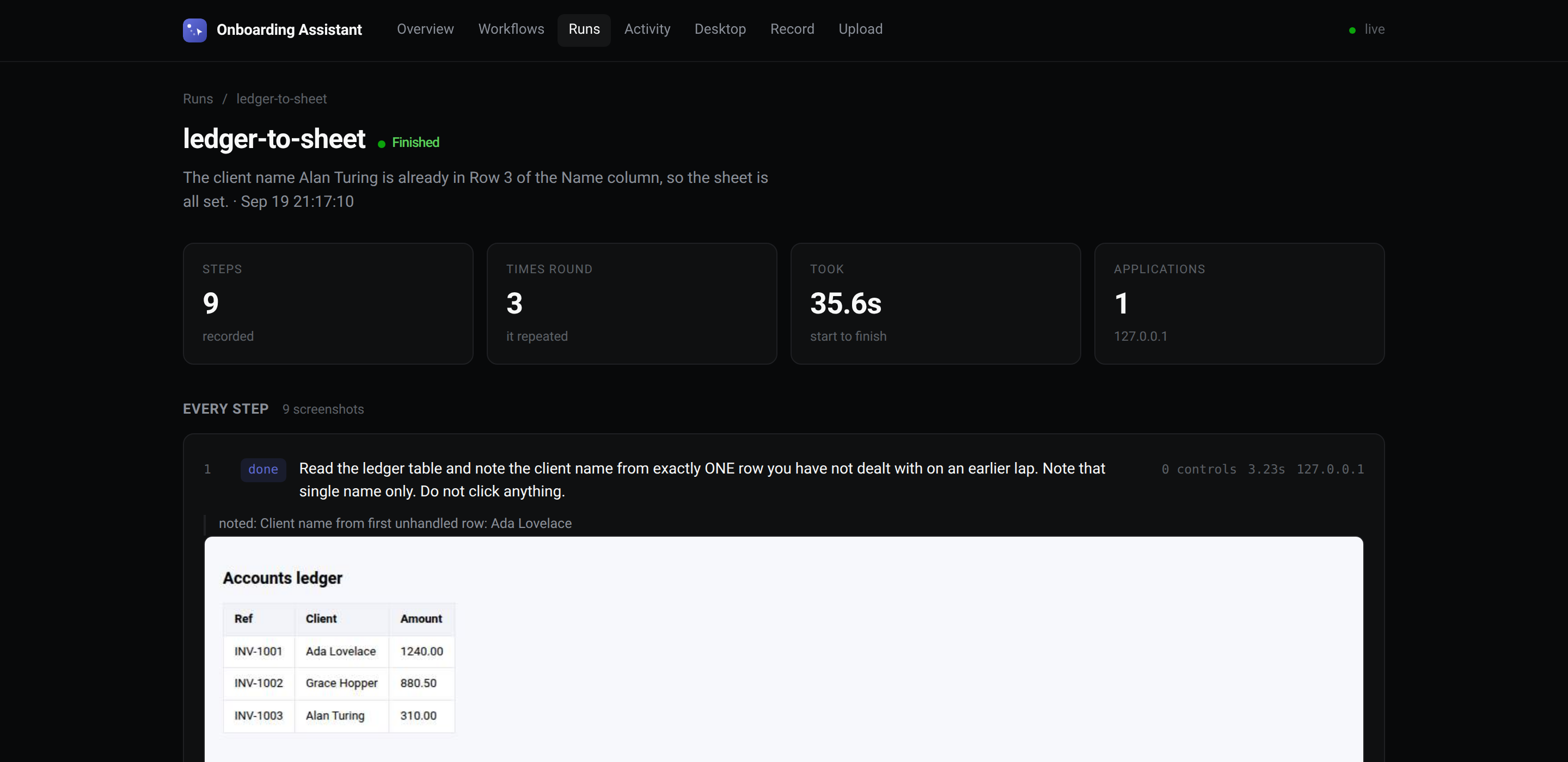Click the ledger-to-sheet page heading
This screenshot has height=762, width=1568.
[x=274, y=139]
